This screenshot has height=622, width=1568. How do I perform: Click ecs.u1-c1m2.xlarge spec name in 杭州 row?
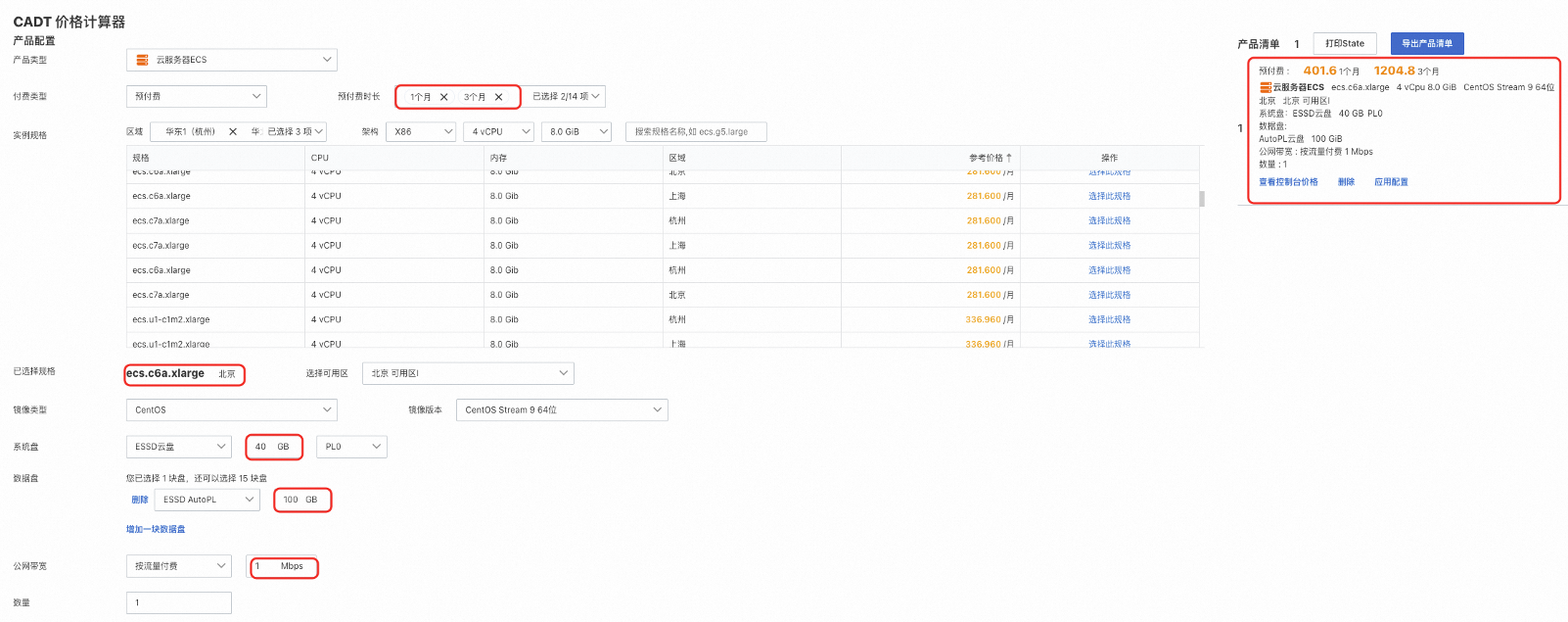click(x=171, y=319)
